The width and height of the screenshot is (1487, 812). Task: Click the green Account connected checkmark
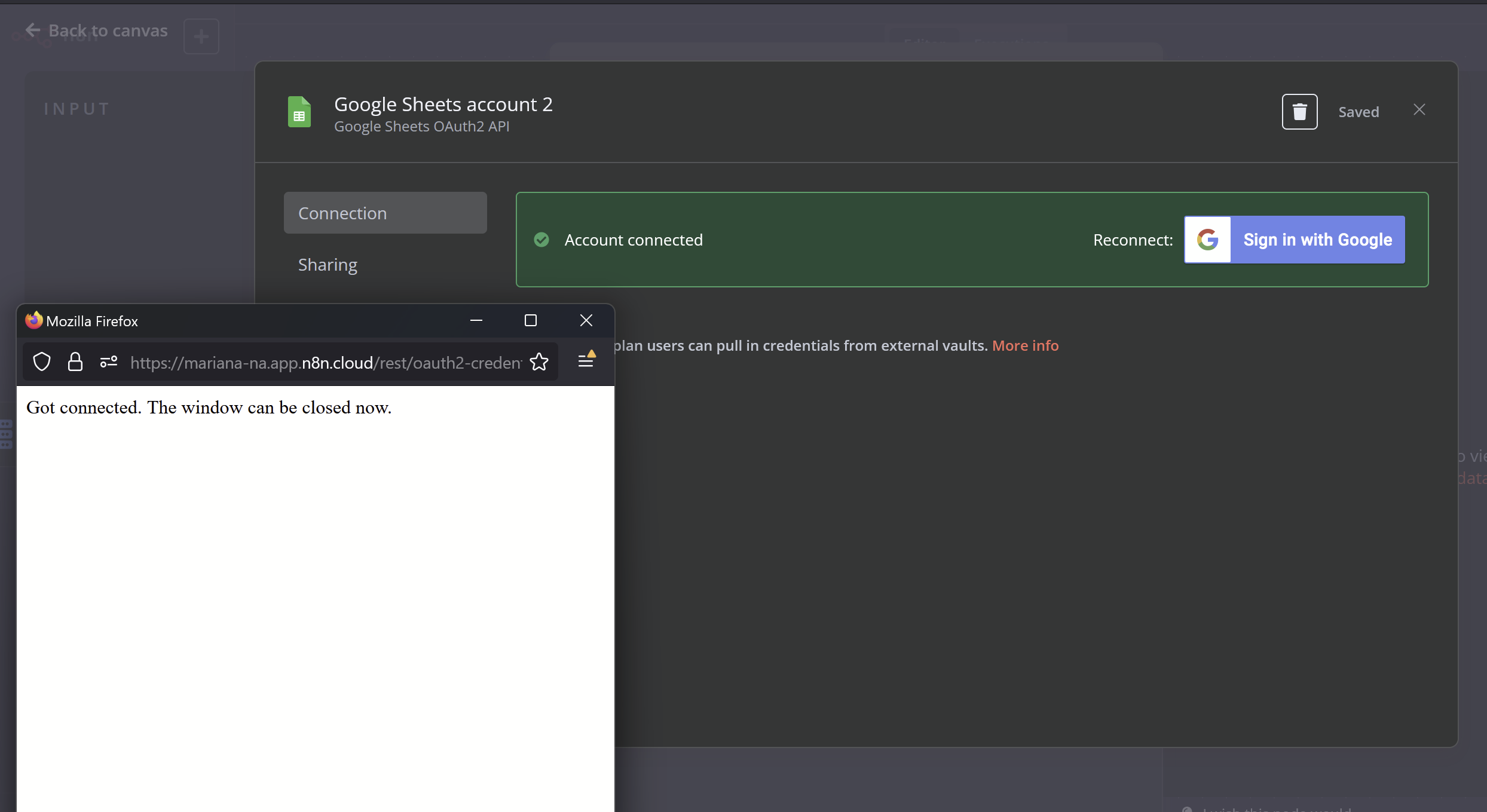click(x=541, y=240)
